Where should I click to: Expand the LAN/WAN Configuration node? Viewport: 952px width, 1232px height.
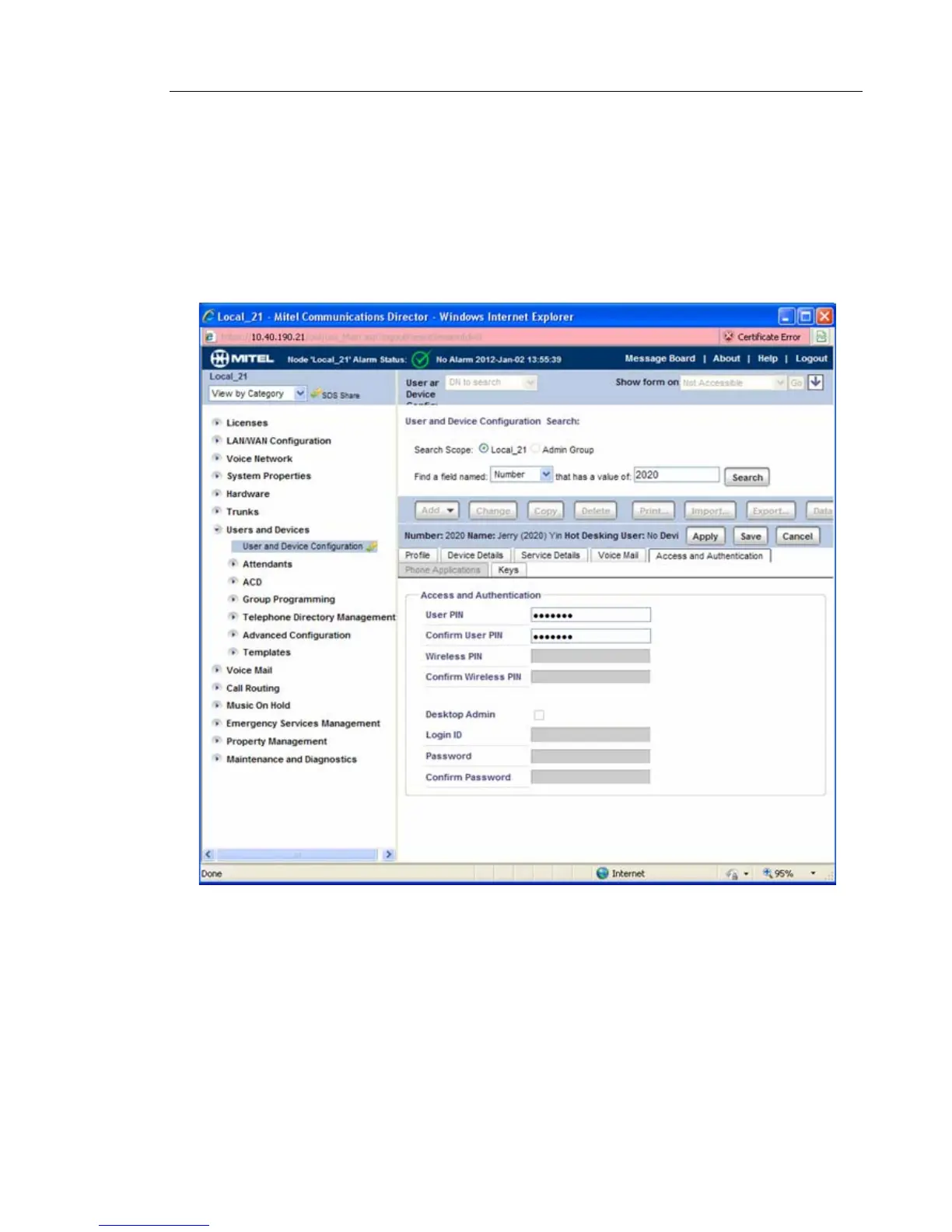point(217,440)
